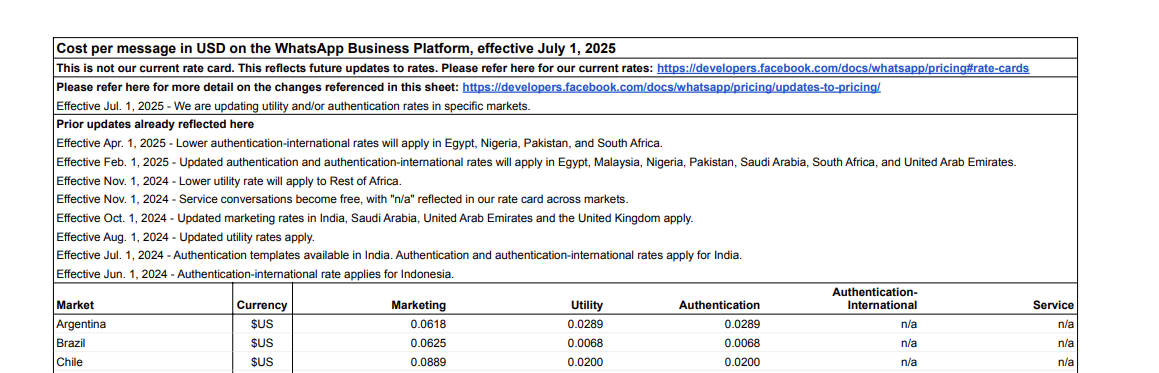Click Chile's authentication rate 0.0200
Image resolution: width=1159 pixels, height=373 pixels.
(742, 362)
